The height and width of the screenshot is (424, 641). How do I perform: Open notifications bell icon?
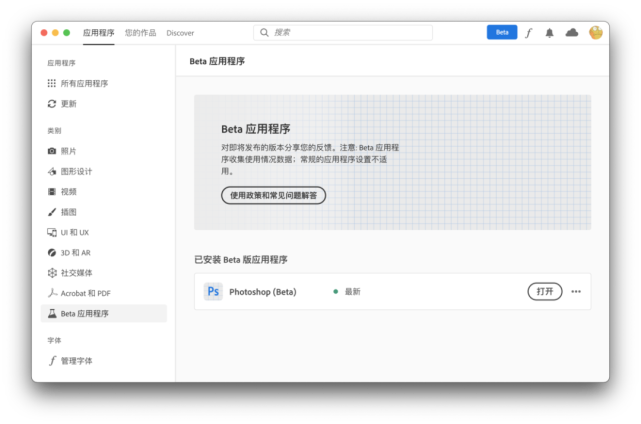[x=549, y=33]
